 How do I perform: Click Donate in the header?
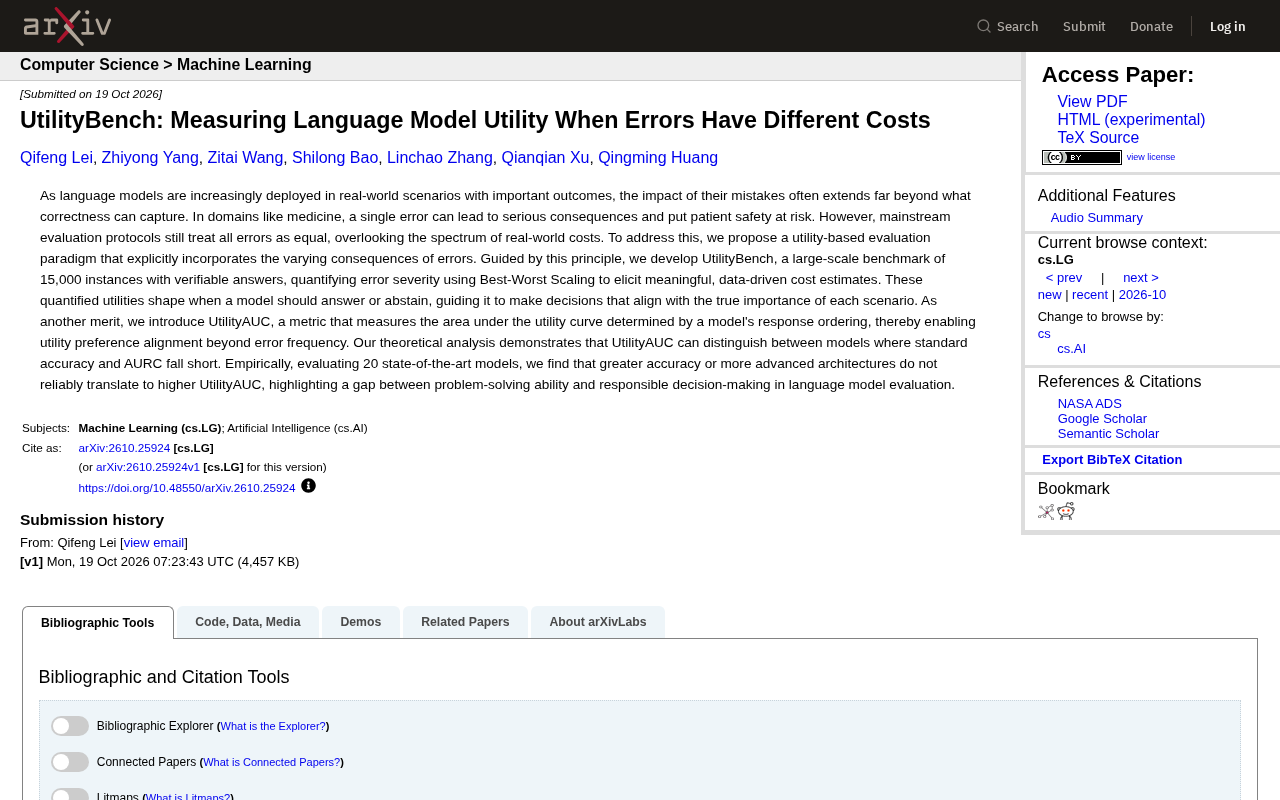(1151, 26)
